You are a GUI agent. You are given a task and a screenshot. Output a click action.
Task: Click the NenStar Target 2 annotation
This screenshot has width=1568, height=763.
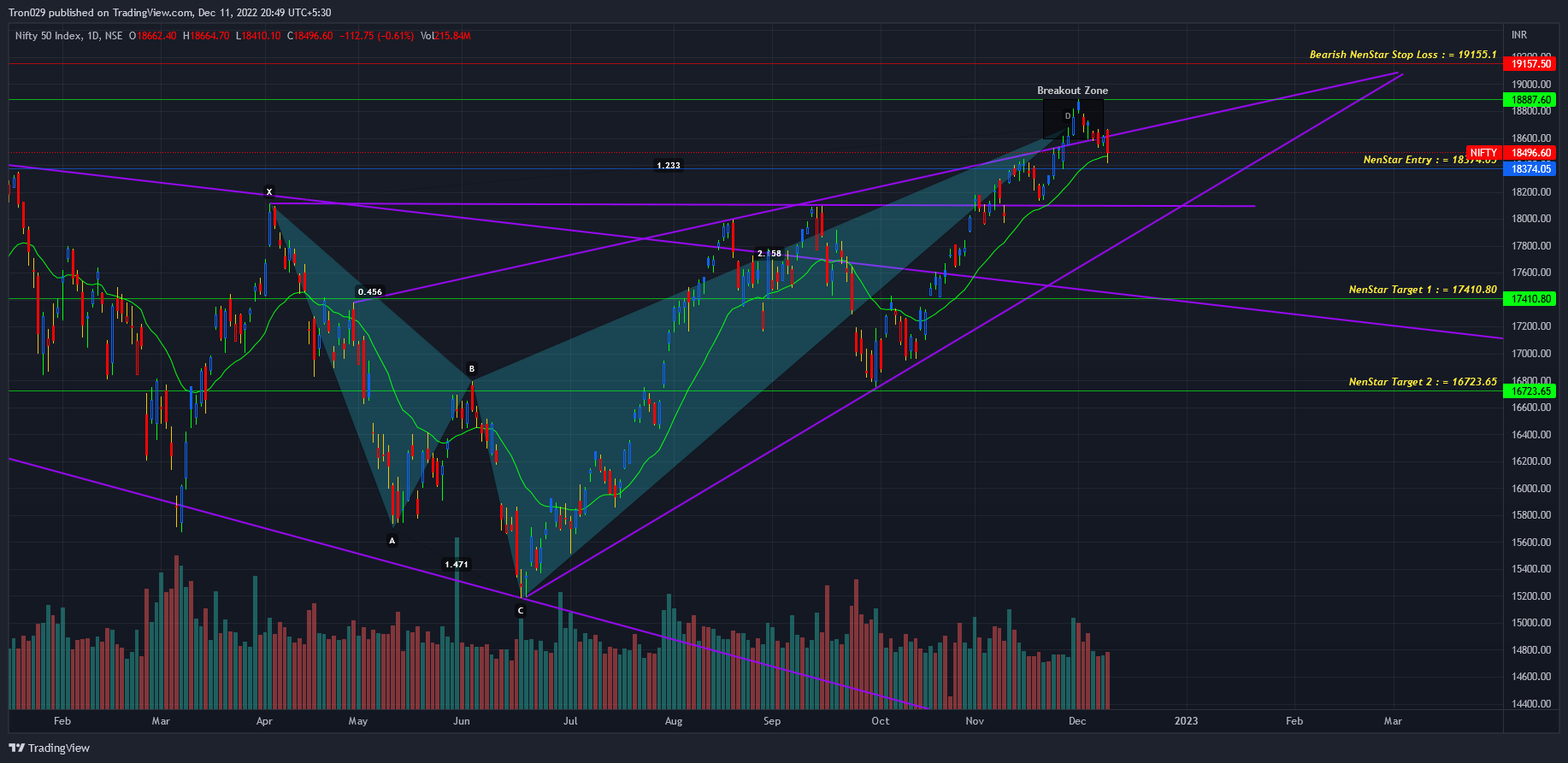1423,382
